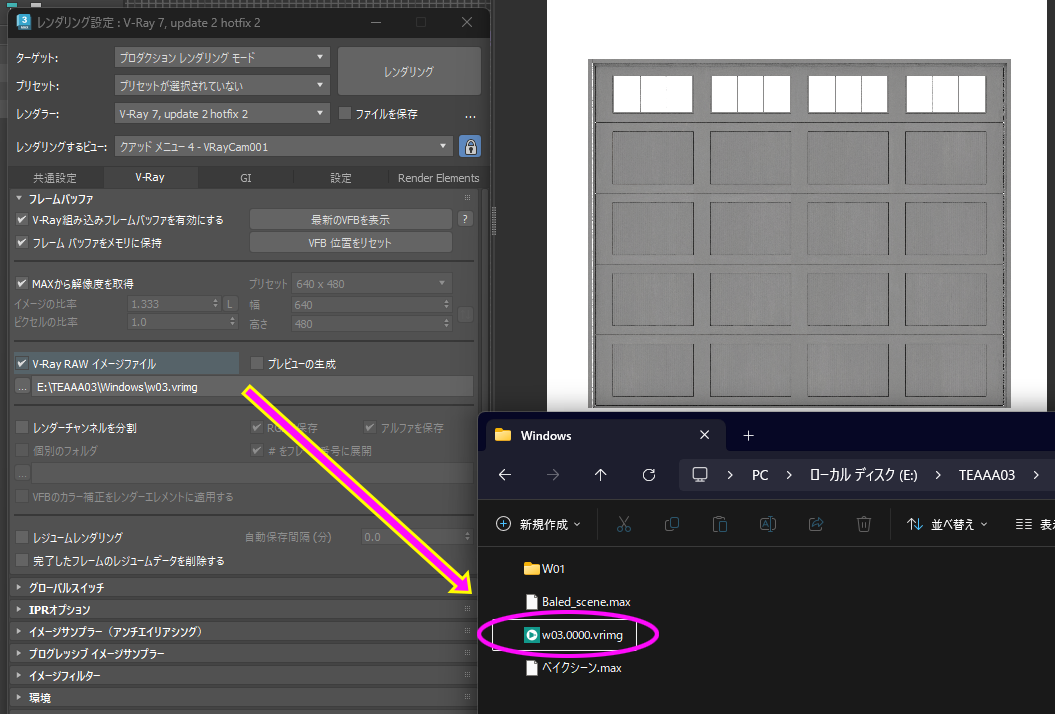Click the paste clipboard icon in Explorer
Viewport: 1055px width, 714px height.
(719, 524)
